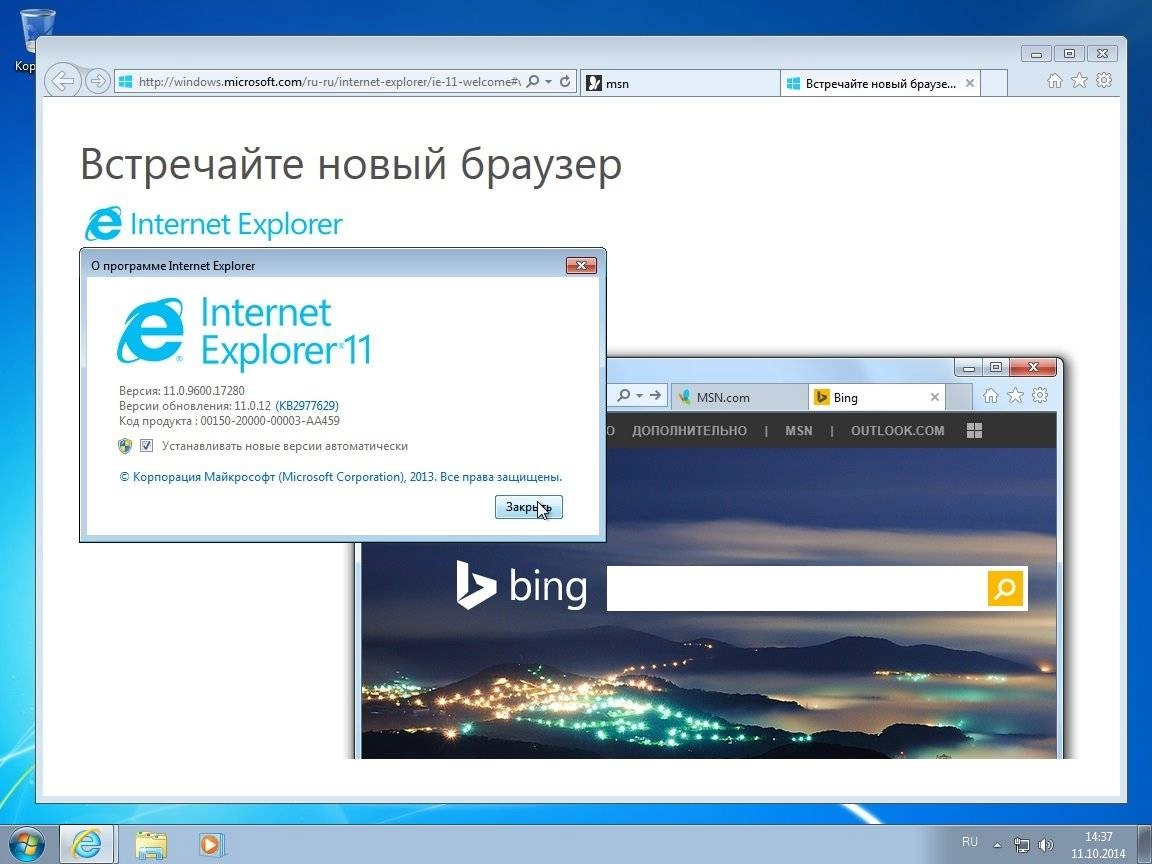Open the KB2977629 update link
This screenshot has width=1152, height=864.
click(307, 406)
